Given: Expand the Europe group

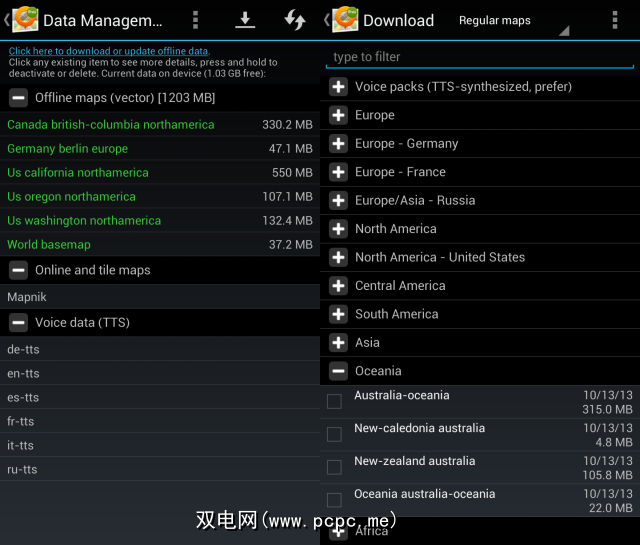Looking at the screenshot, I should click(x=338, y=115).
